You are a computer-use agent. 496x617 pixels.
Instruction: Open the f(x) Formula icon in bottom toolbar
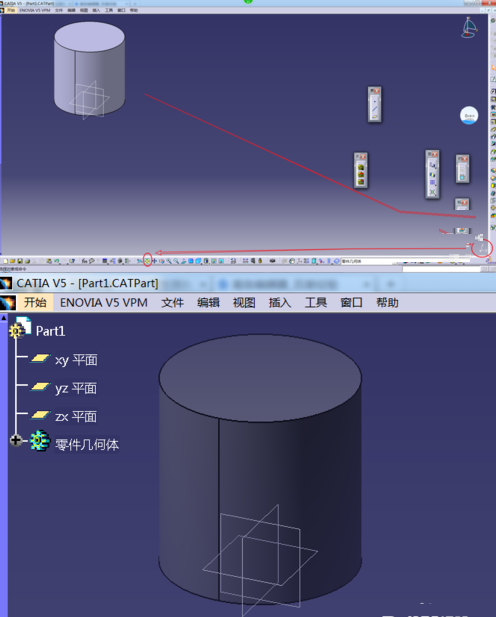click(x=84, y=261)
